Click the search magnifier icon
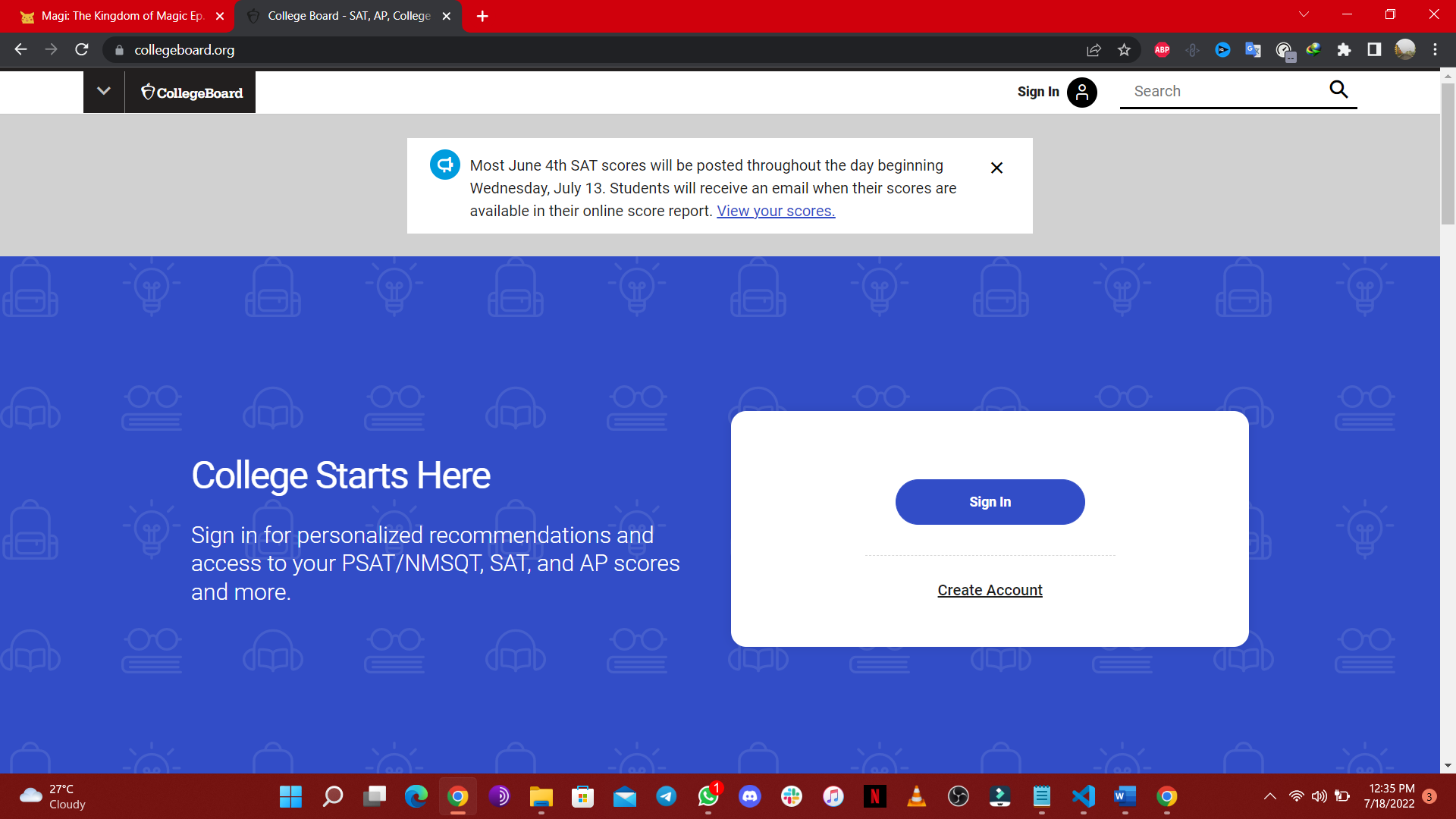The width and height of the screenshot is (1456, 819). (x=1338, y=90)
